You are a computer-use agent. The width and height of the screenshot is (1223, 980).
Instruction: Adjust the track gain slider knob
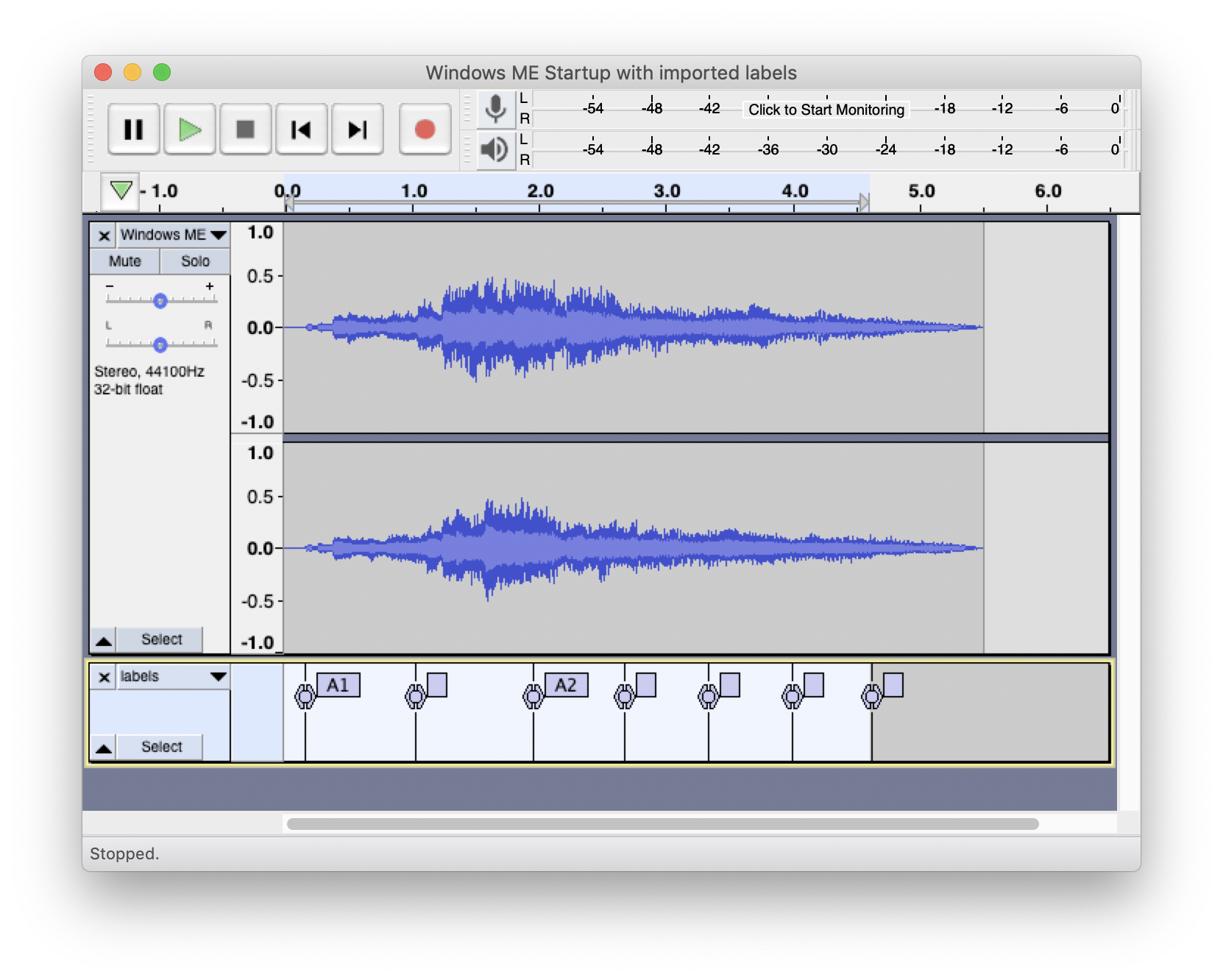click(x=160, y=300)
